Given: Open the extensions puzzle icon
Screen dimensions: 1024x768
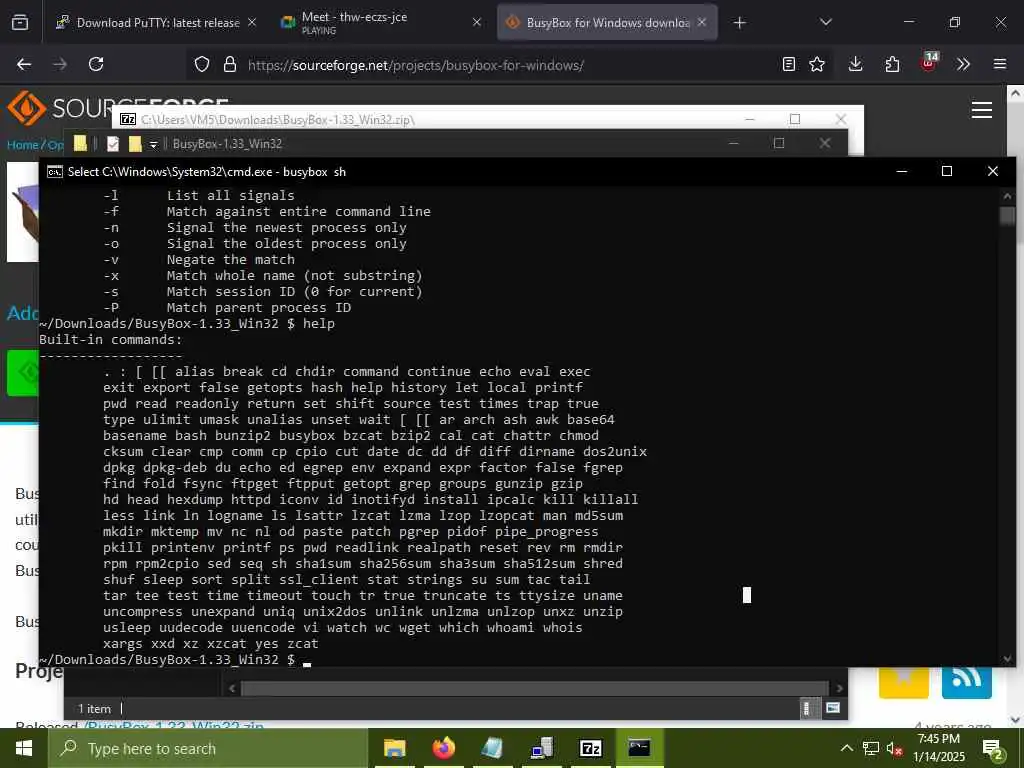Looking at the screenshot, I should (892, 64).
